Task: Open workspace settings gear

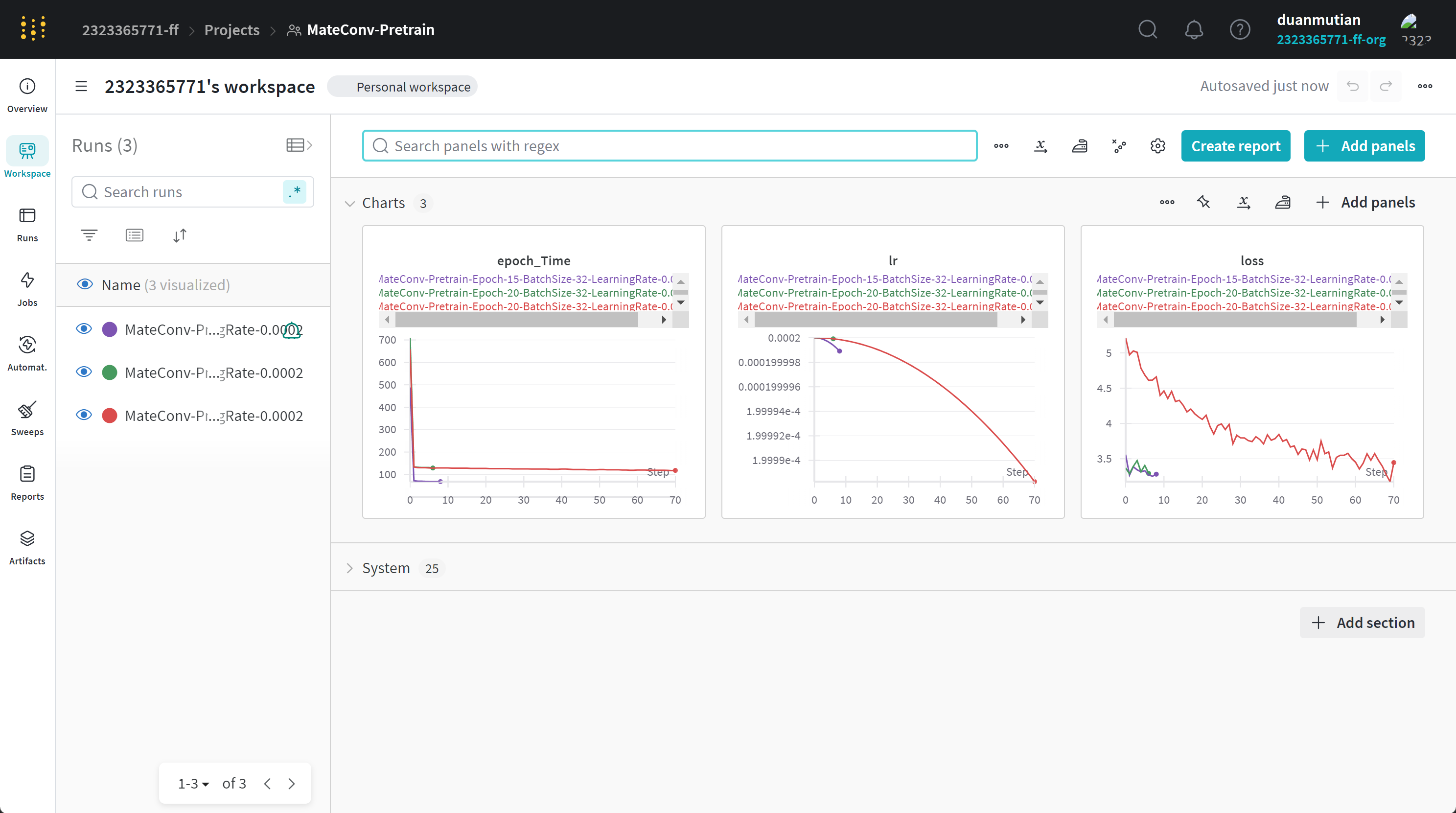Action: pyautogui.click(x=1157, y=146)
